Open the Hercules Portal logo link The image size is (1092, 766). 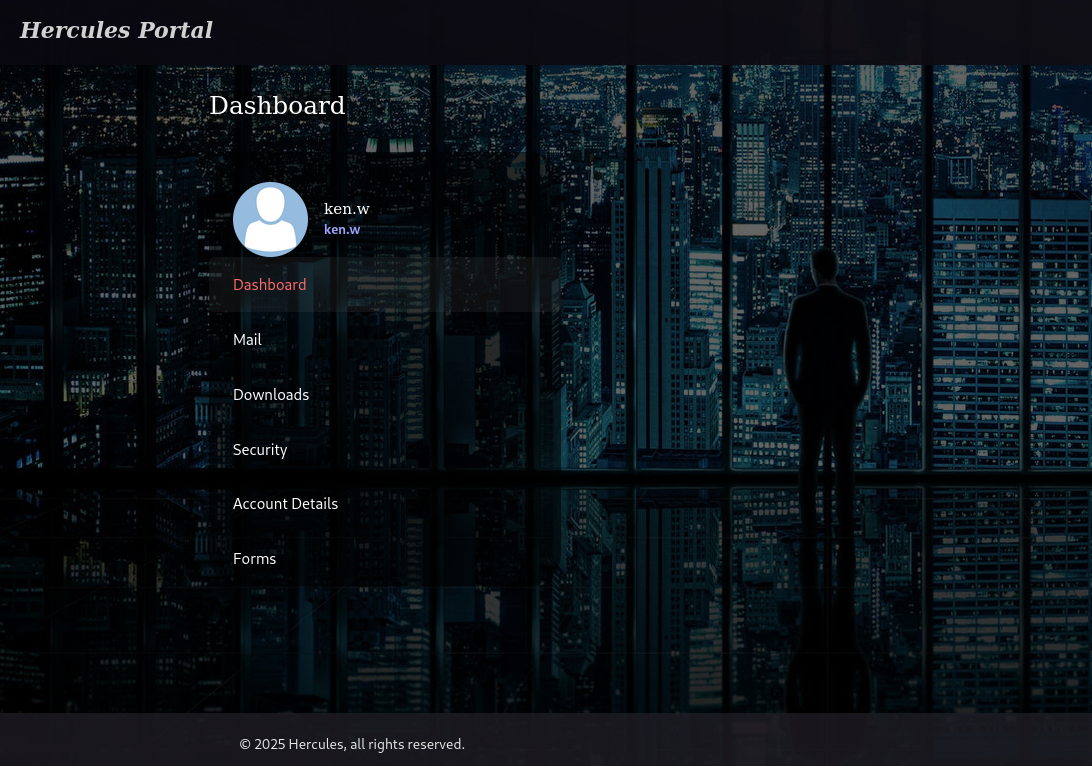coord(116,30)
